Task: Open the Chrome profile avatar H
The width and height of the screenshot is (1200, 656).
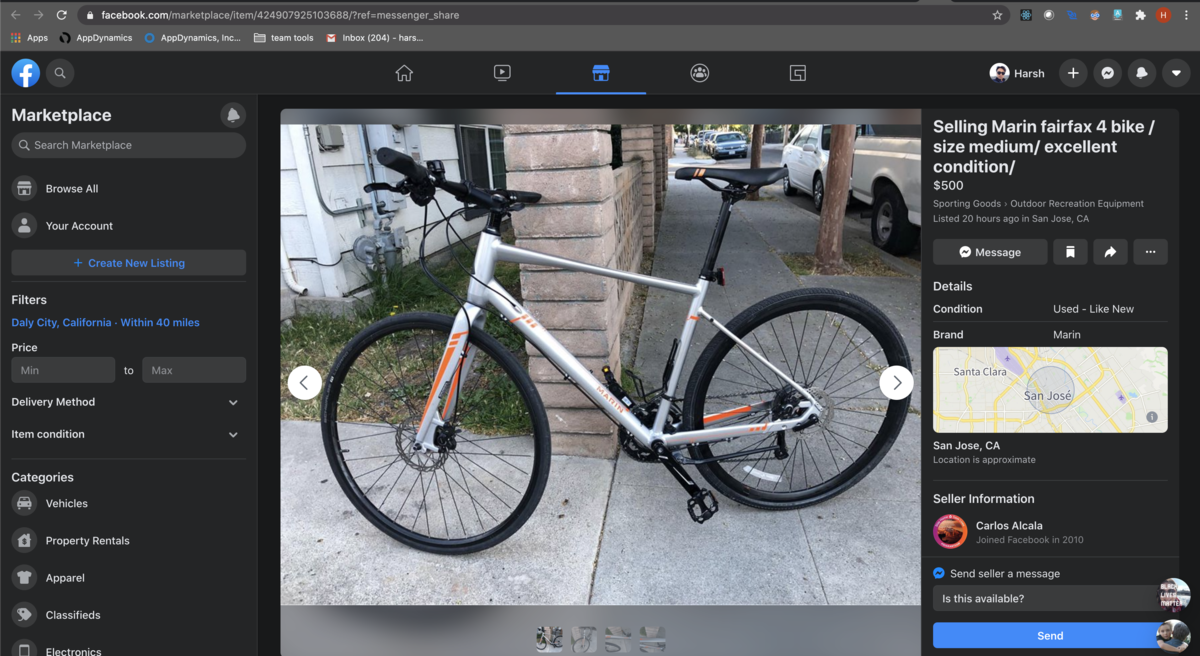Action: (1163, 15)
